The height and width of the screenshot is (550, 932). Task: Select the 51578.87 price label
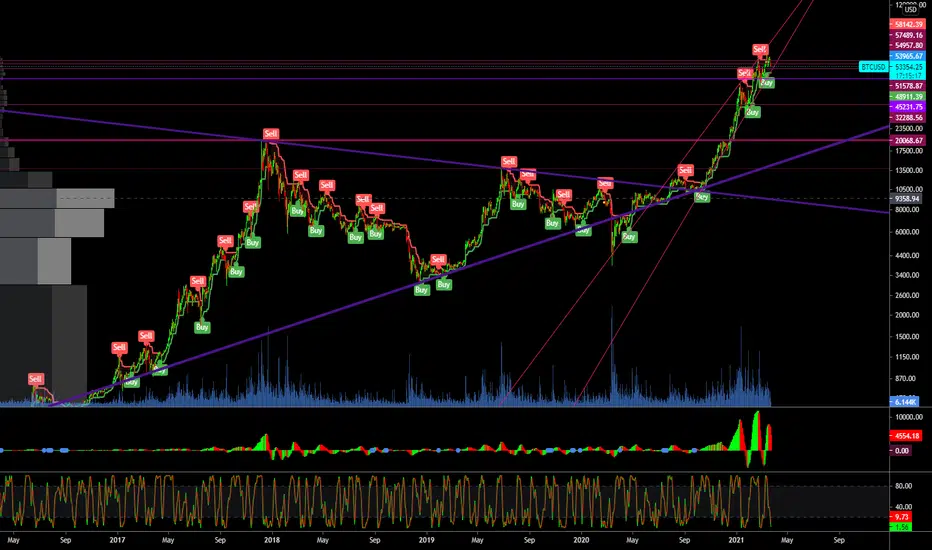[907, 86]
